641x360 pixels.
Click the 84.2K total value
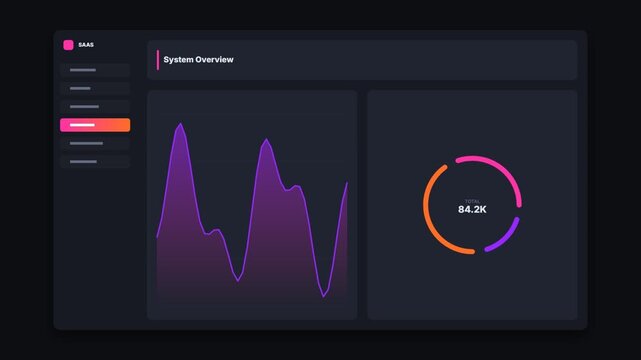pyautogui.click(x=472, y=210)
